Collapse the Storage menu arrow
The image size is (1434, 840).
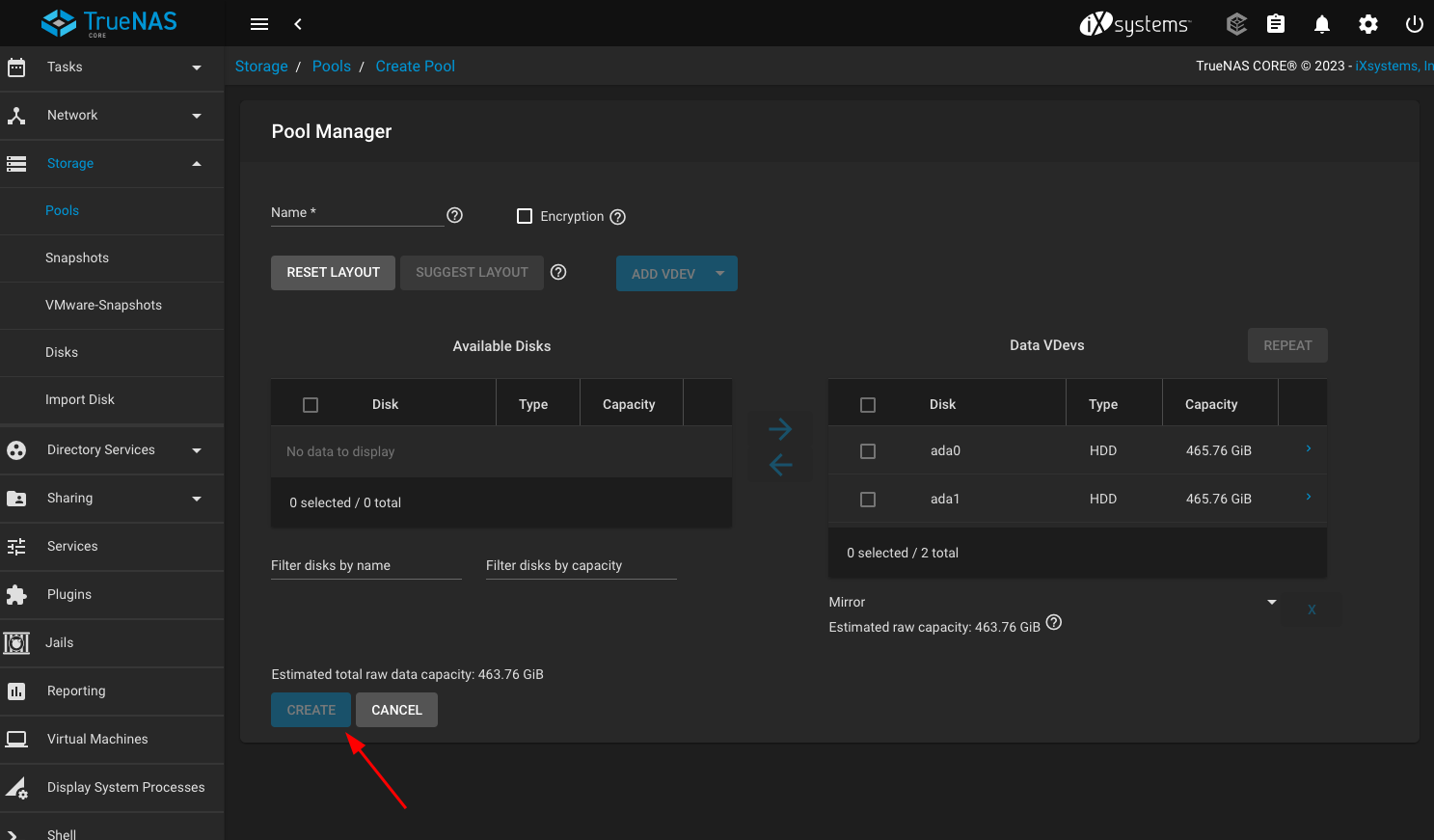pos(197,164)
